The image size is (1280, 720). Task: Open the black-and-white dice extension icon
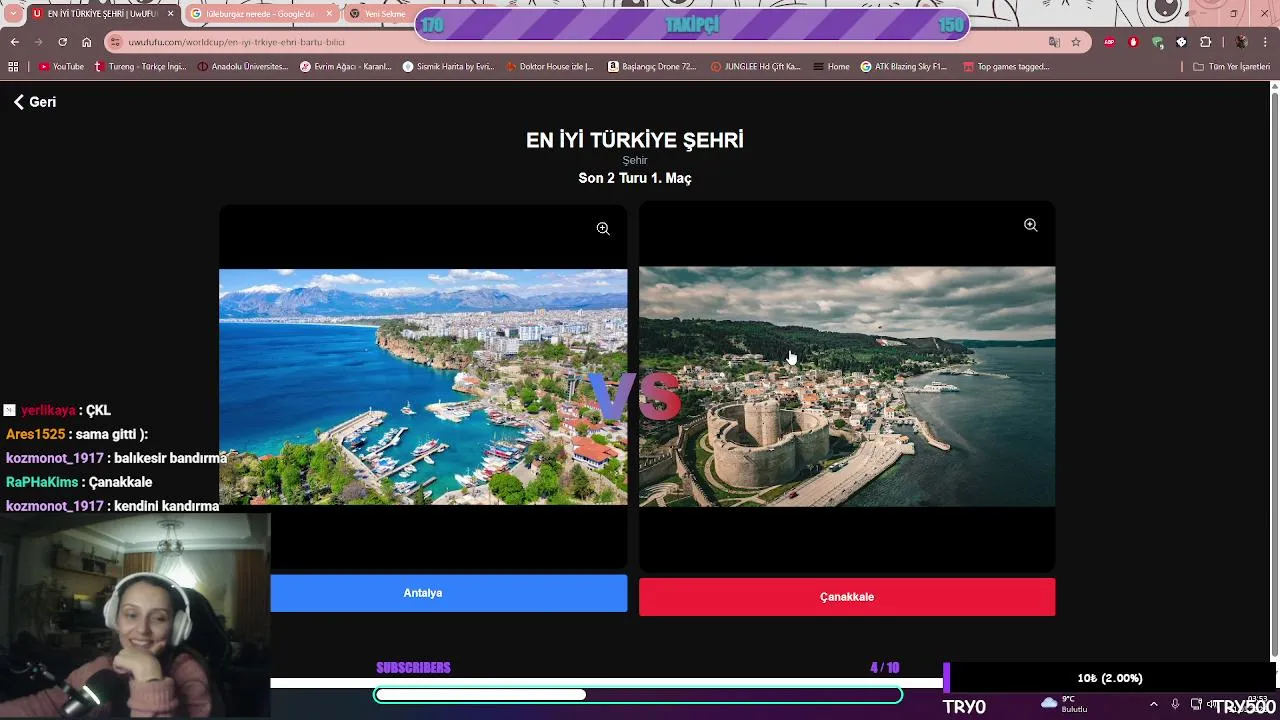click(1181, 42)
